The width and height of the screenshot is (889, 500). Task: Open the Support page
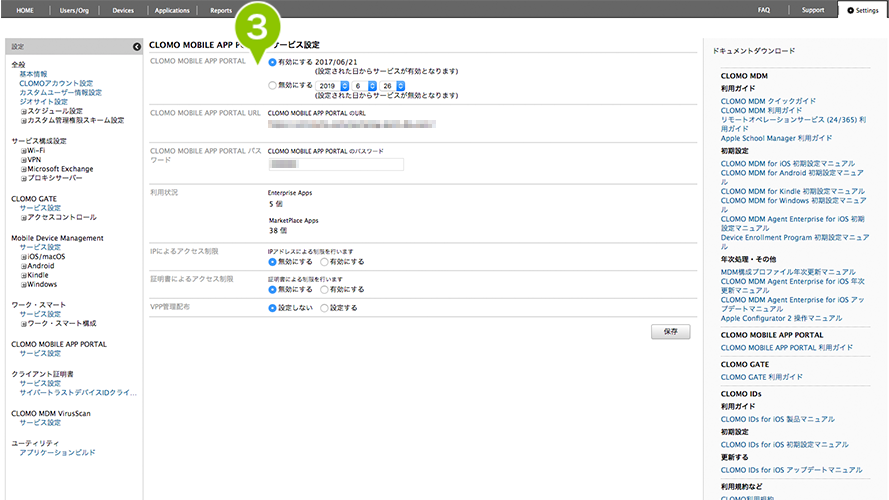coord(812,10)
